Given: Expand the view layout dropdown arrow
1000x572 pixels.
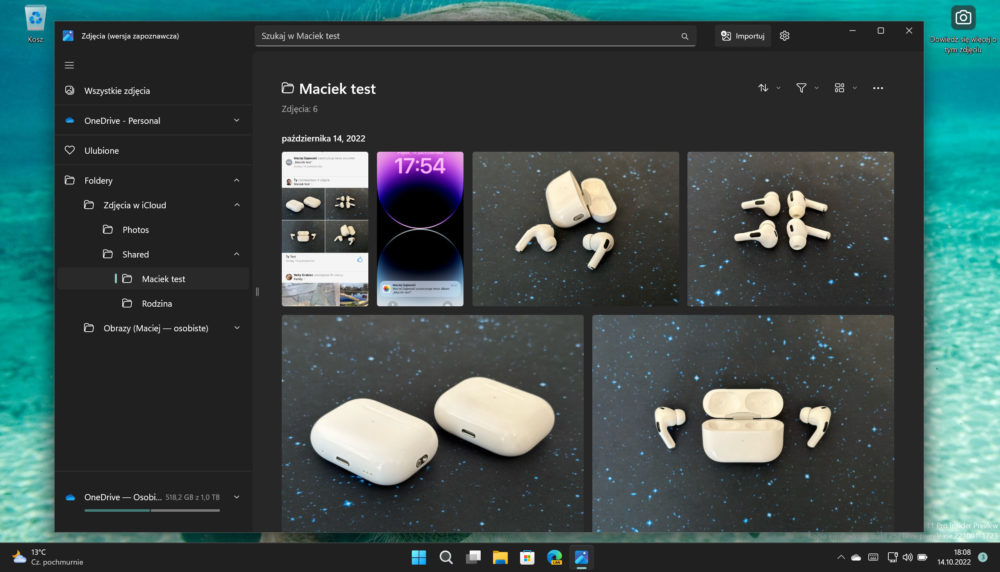Looking at the screenshot, I should [855, 89].
